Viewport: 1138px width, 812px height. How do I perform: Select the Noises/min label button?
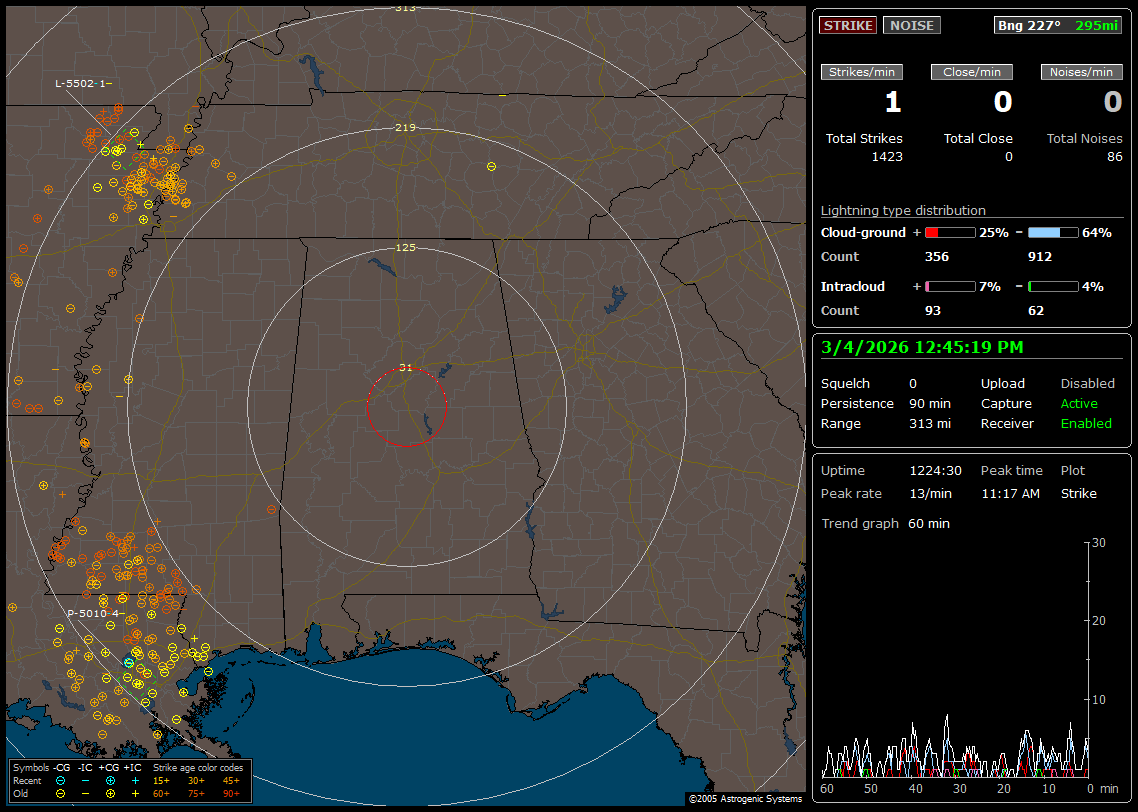click(x=1081, y=72)
